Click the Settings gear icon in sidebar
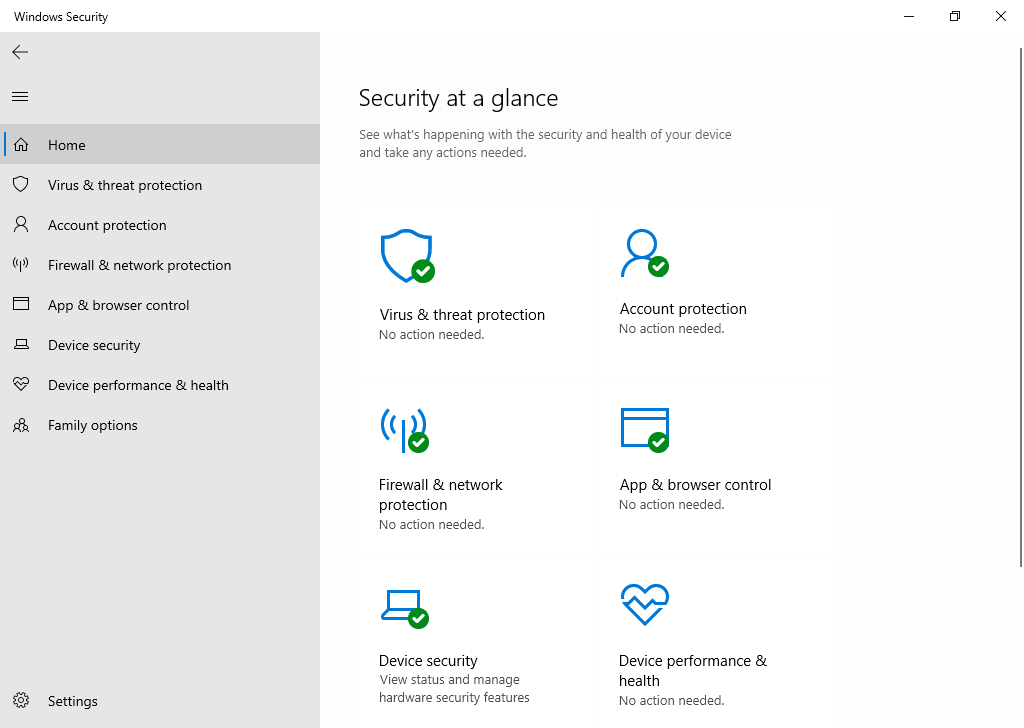The image size is (1024, 728). (21, 701)
